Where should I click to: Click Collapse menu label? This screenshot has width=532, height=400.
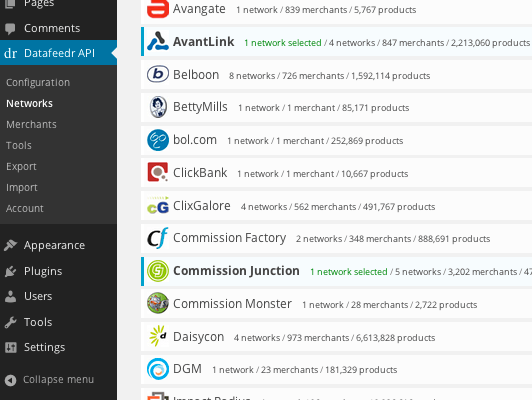click(58, 380)
